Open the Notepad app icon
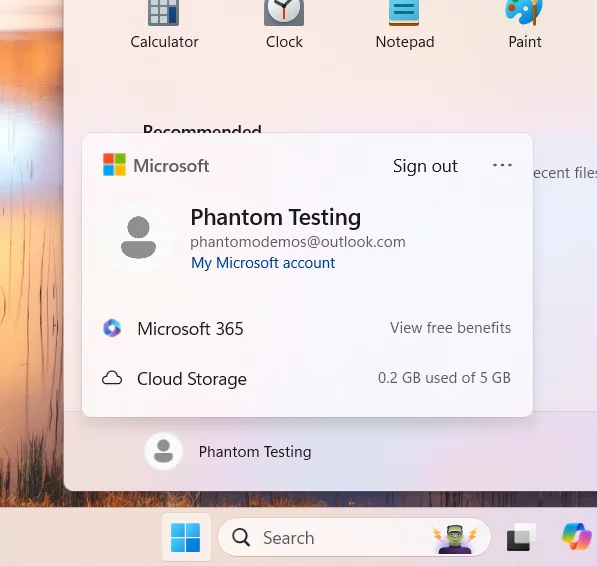597x566 pixels. coord(404,13)
